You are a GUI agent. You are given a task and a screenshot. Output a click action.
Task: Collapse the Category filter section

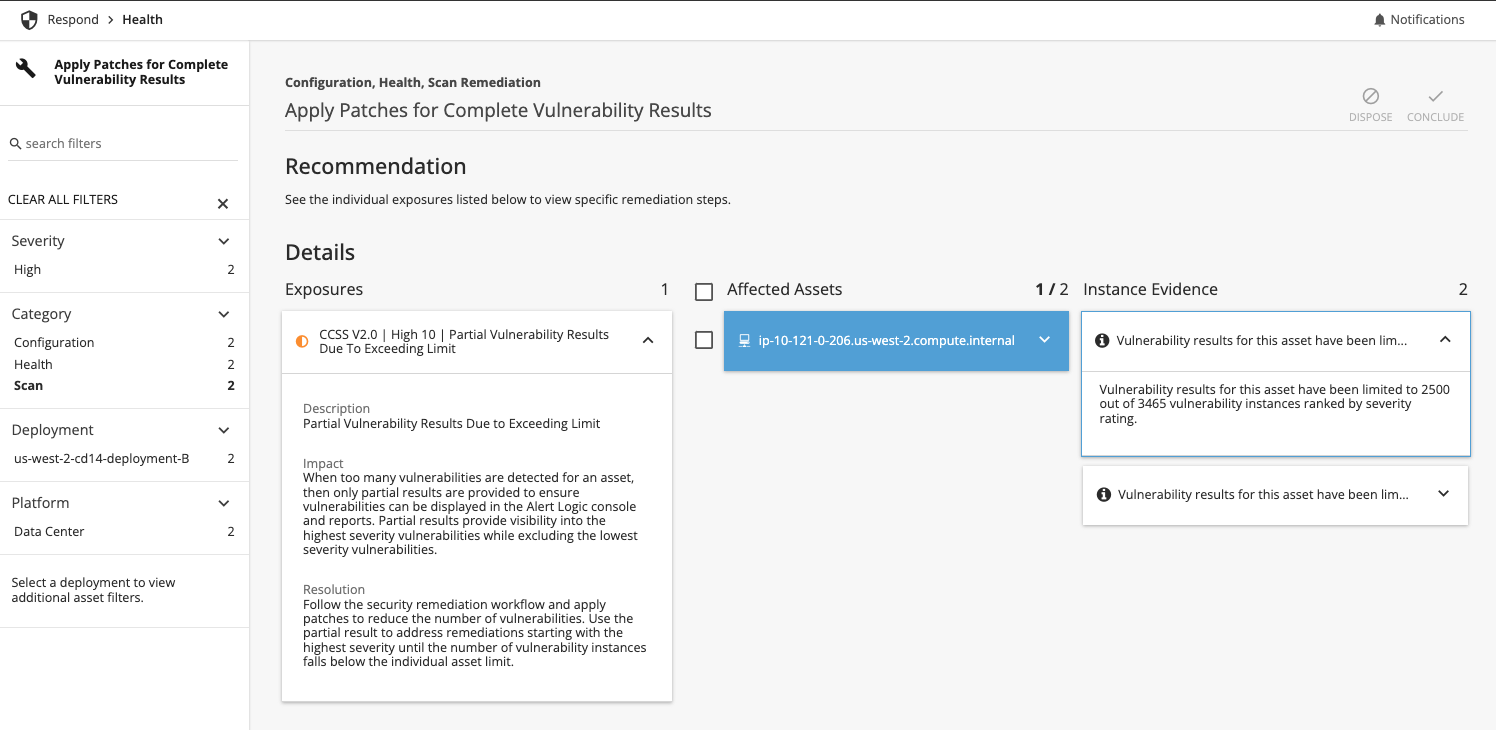coord(223,314)
